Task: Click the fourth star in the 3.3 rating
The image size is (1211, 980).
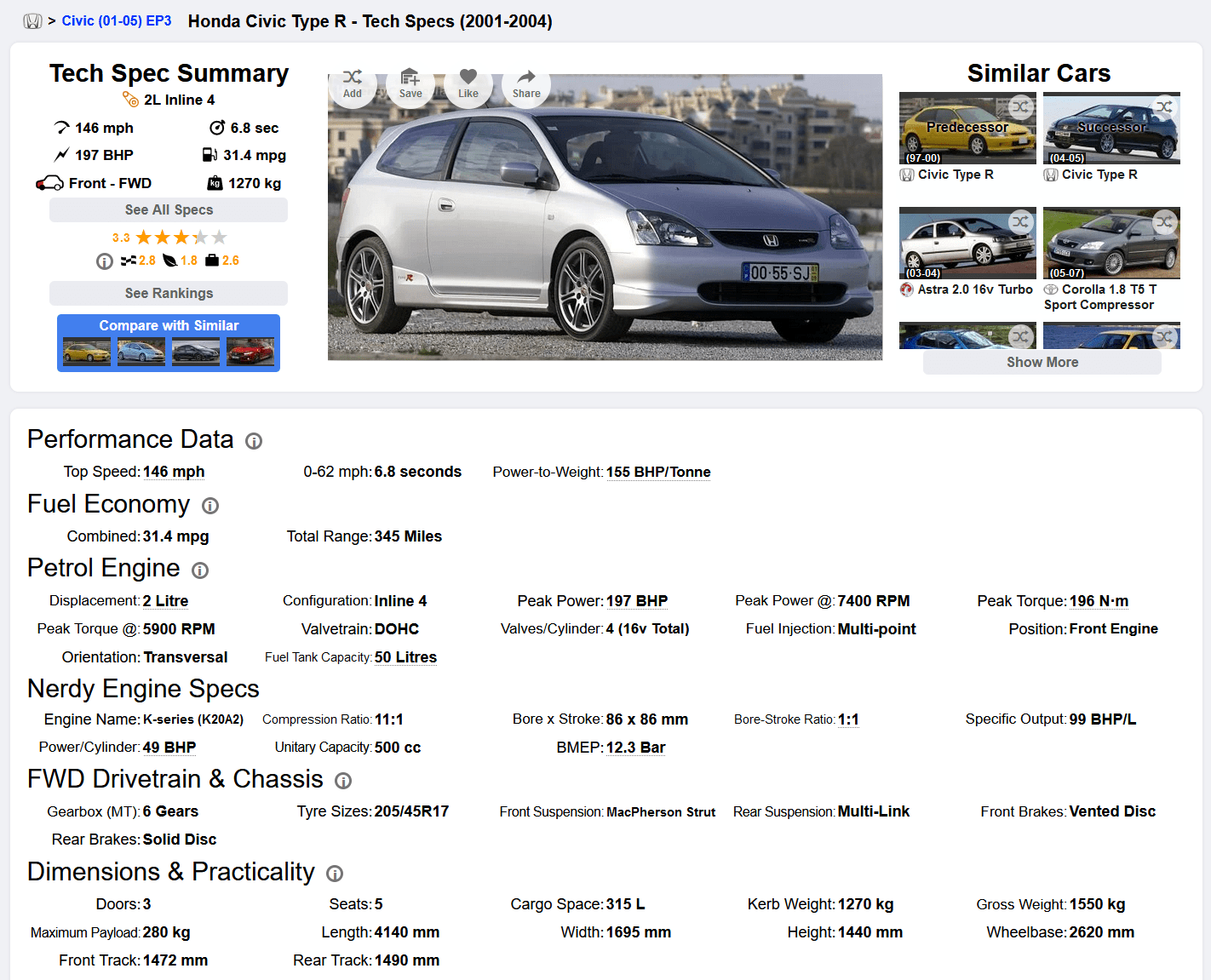Action: [x=202, y=237]
